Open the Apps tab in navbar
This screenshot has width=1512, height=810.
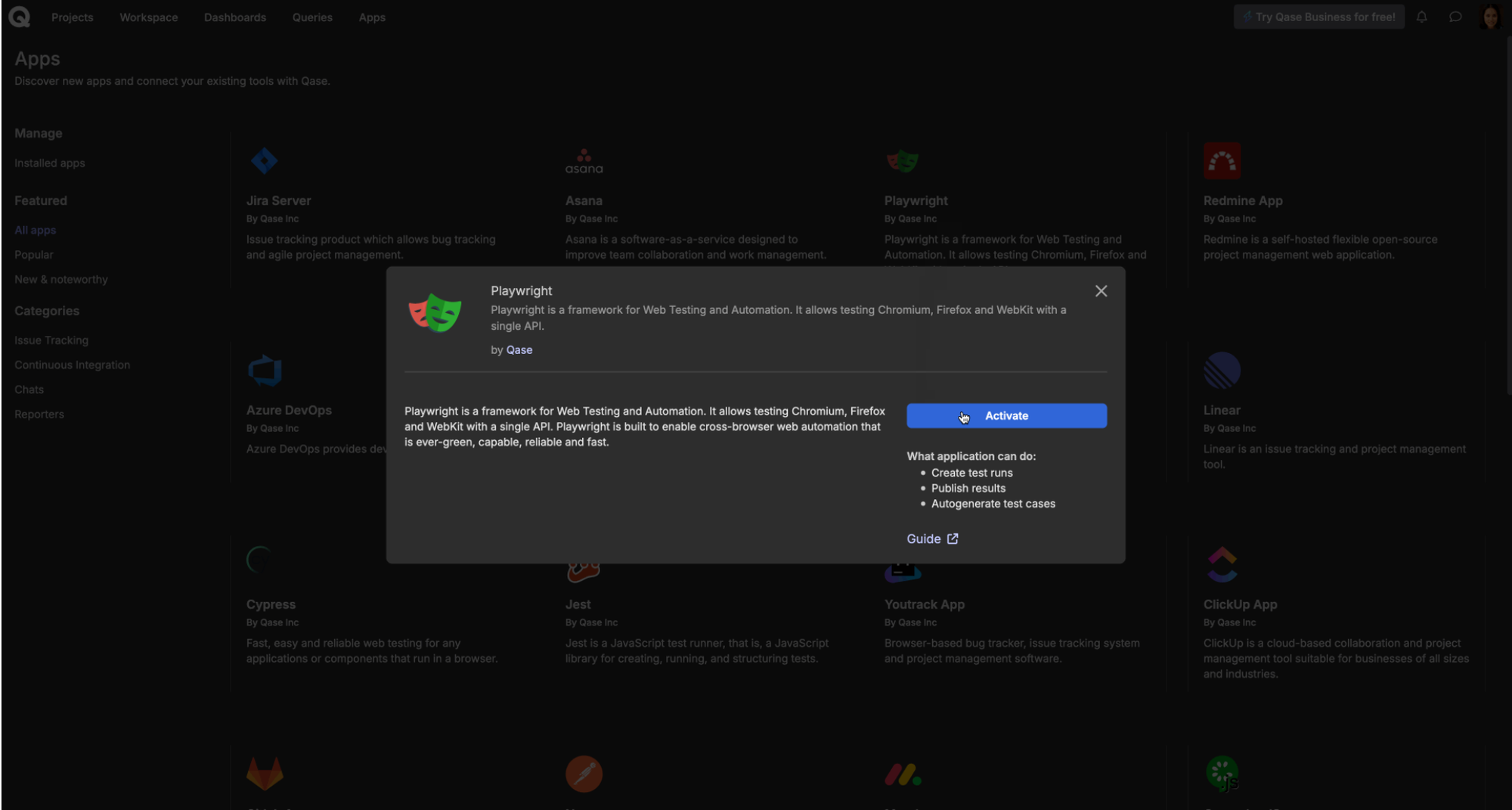point(372,17)
